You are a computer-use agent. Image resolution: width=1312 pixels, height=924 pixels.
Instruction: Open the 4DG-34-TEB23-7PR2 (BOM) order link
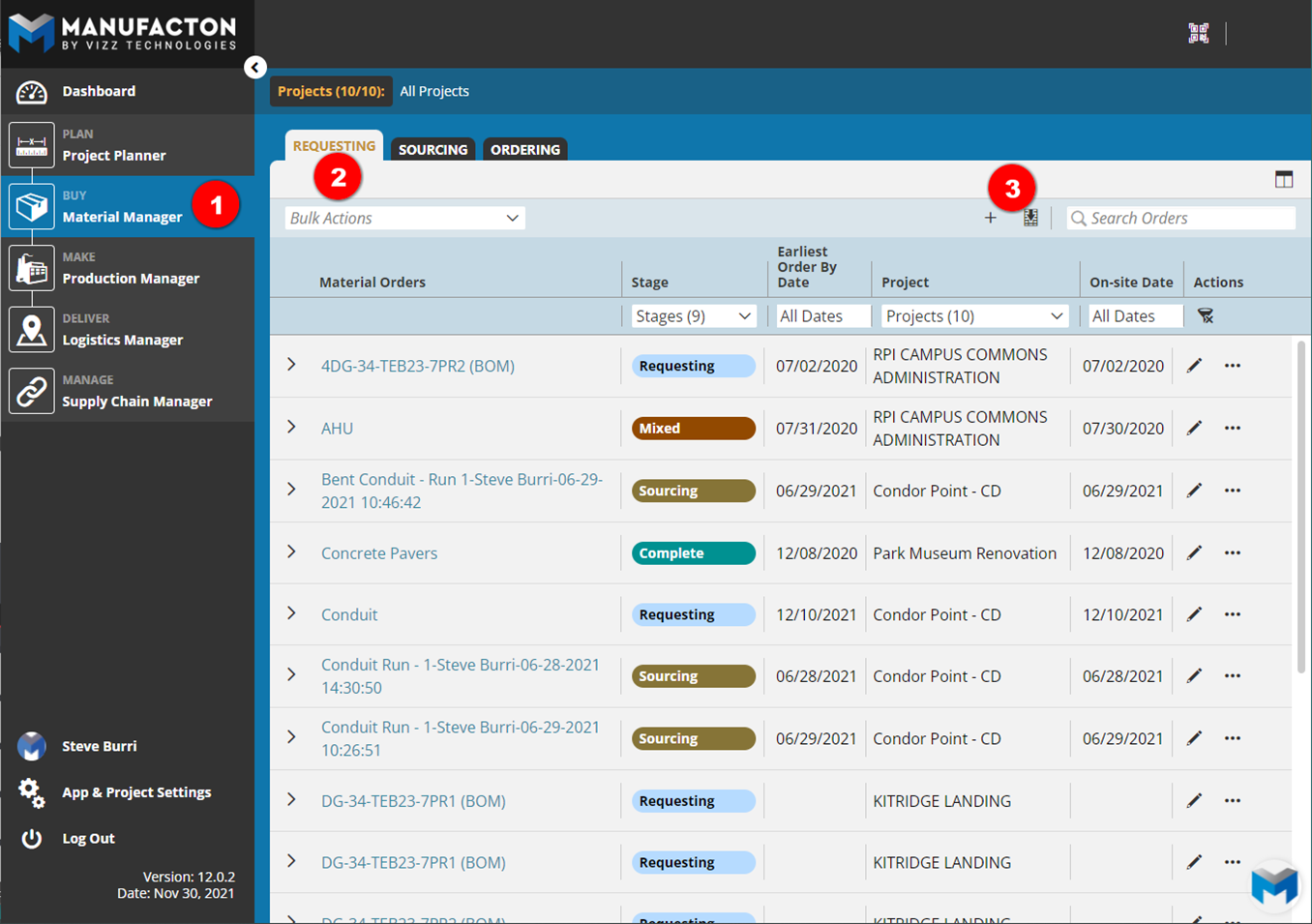coord(417,366)
